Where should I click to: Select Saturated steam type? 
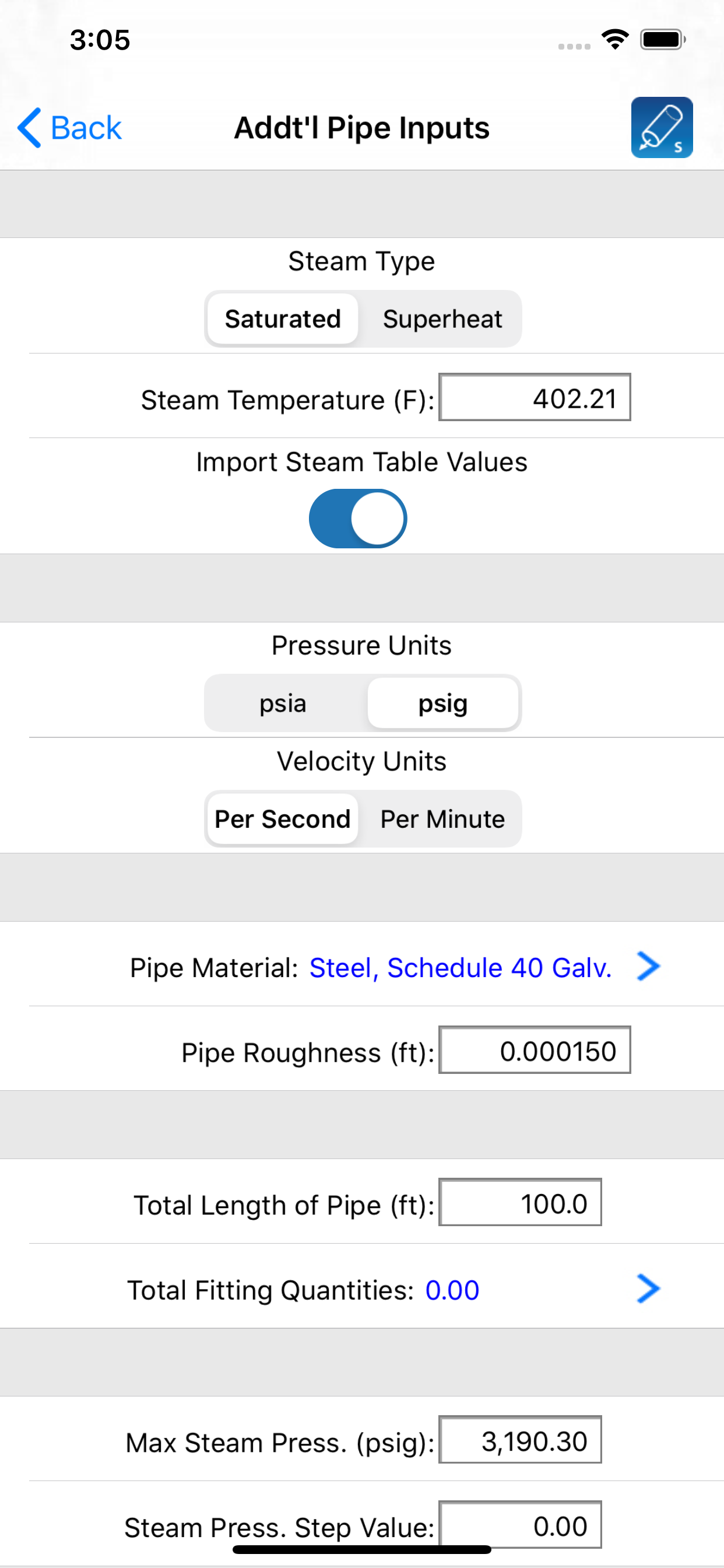click(282, 319)
